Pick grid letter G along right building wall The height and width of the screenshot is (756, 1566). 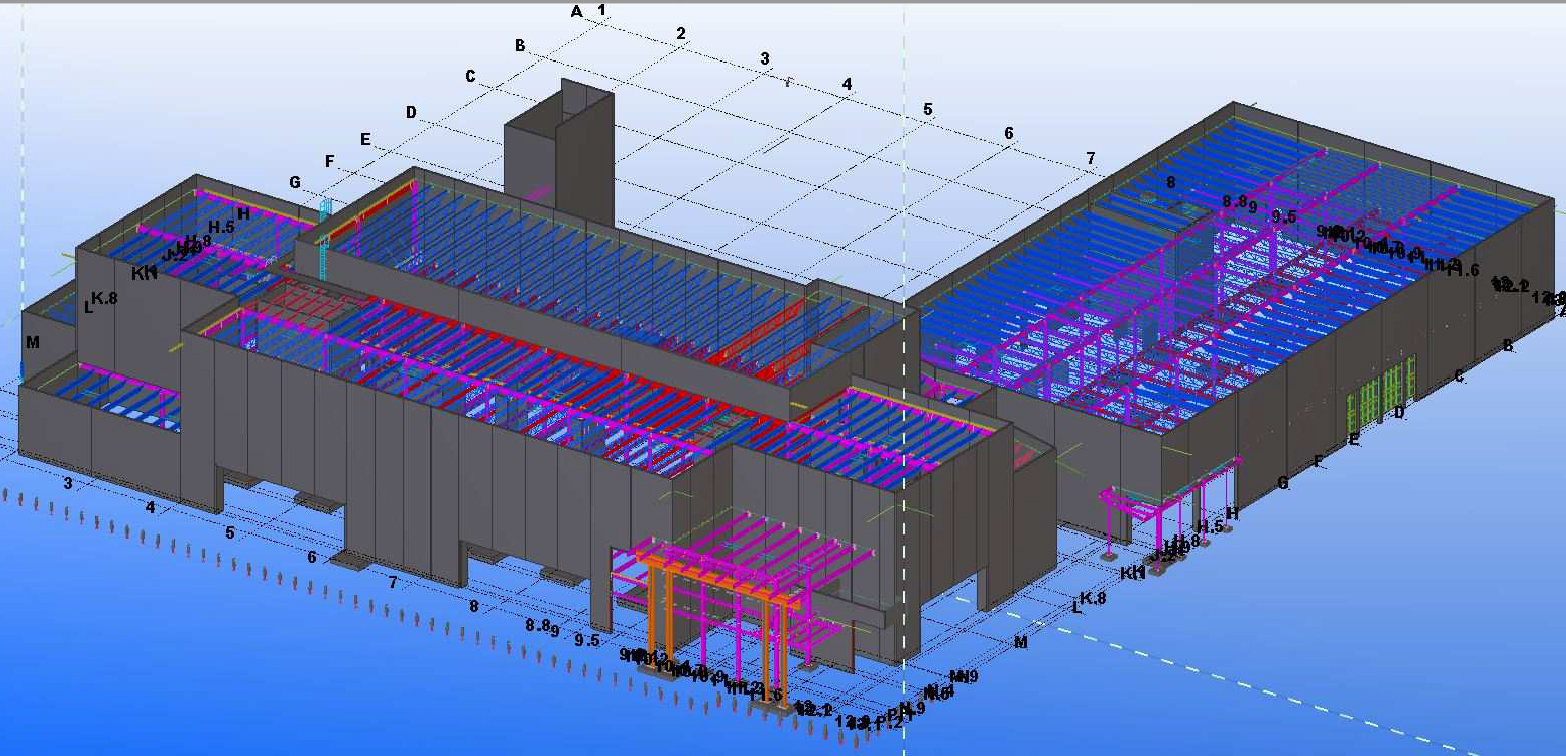click(1283, 483)
